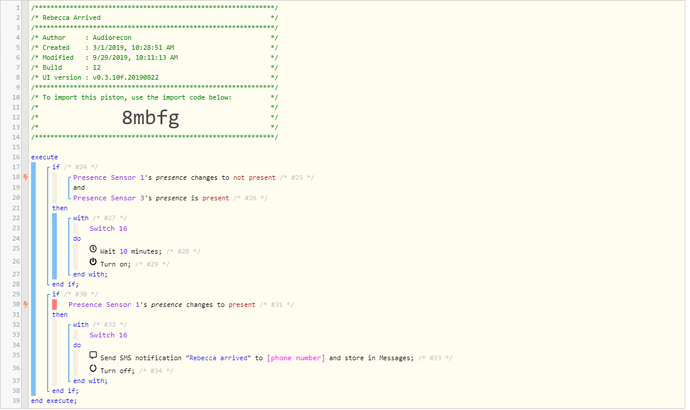Click line number 1 in the gutter
690x410 pixels.
(x=18, y=8)
